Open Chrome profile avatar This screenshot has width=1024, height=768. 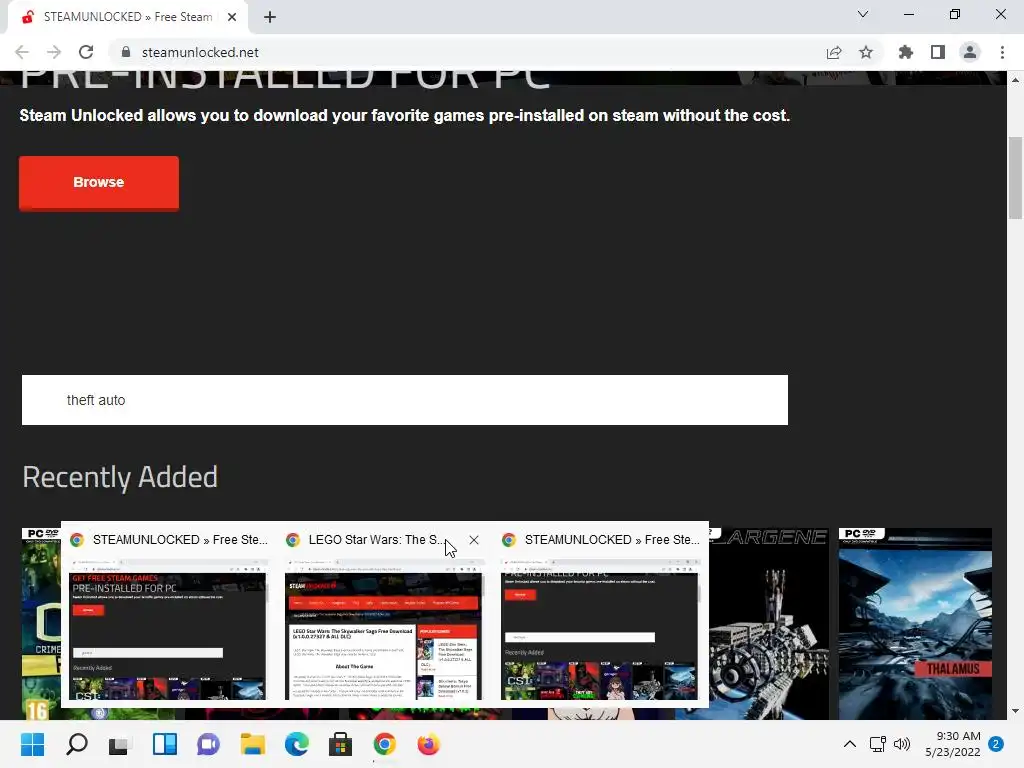coord(970,52)
